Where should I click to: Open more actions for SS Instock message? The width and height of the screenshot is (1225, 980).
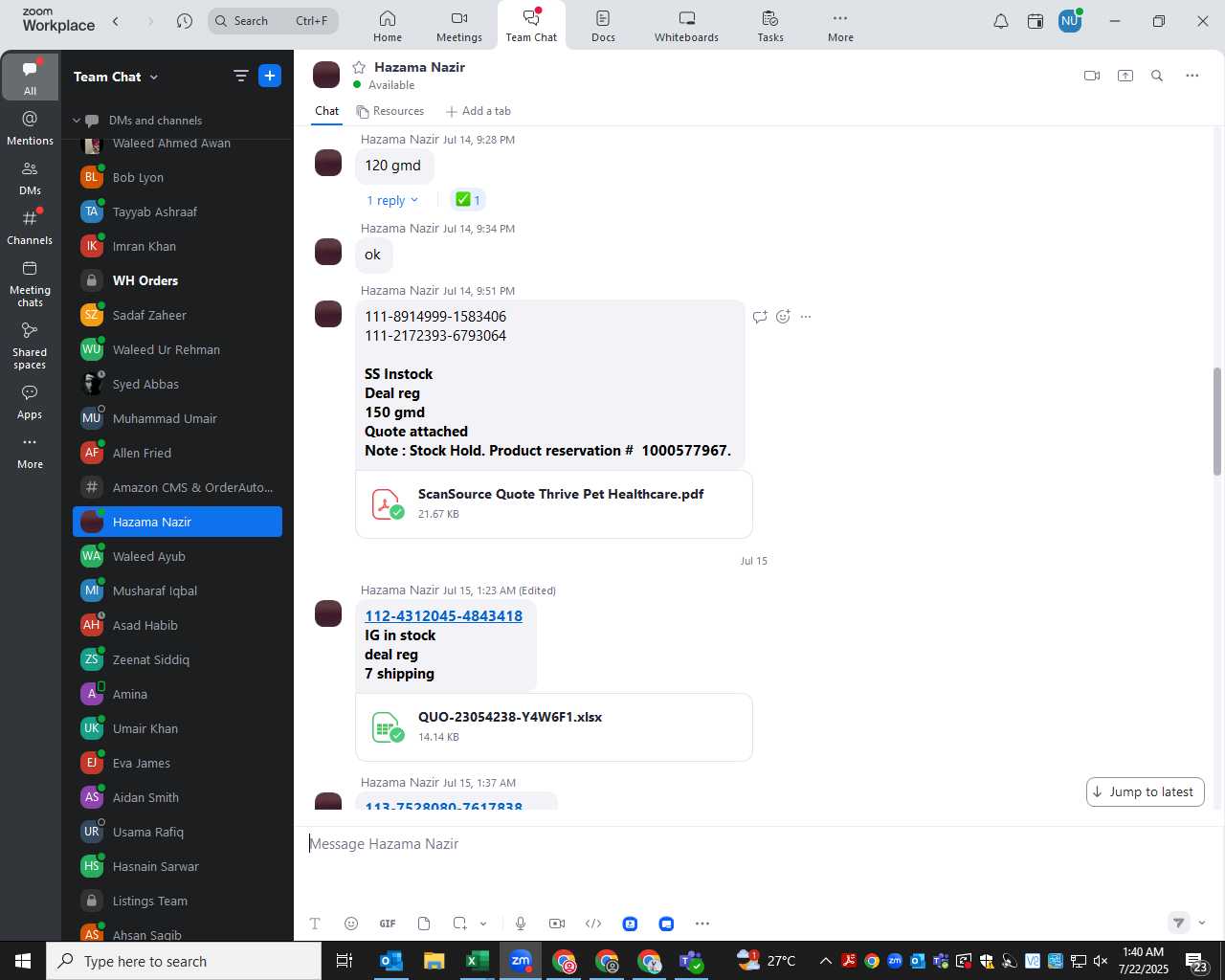coord(806,317)
